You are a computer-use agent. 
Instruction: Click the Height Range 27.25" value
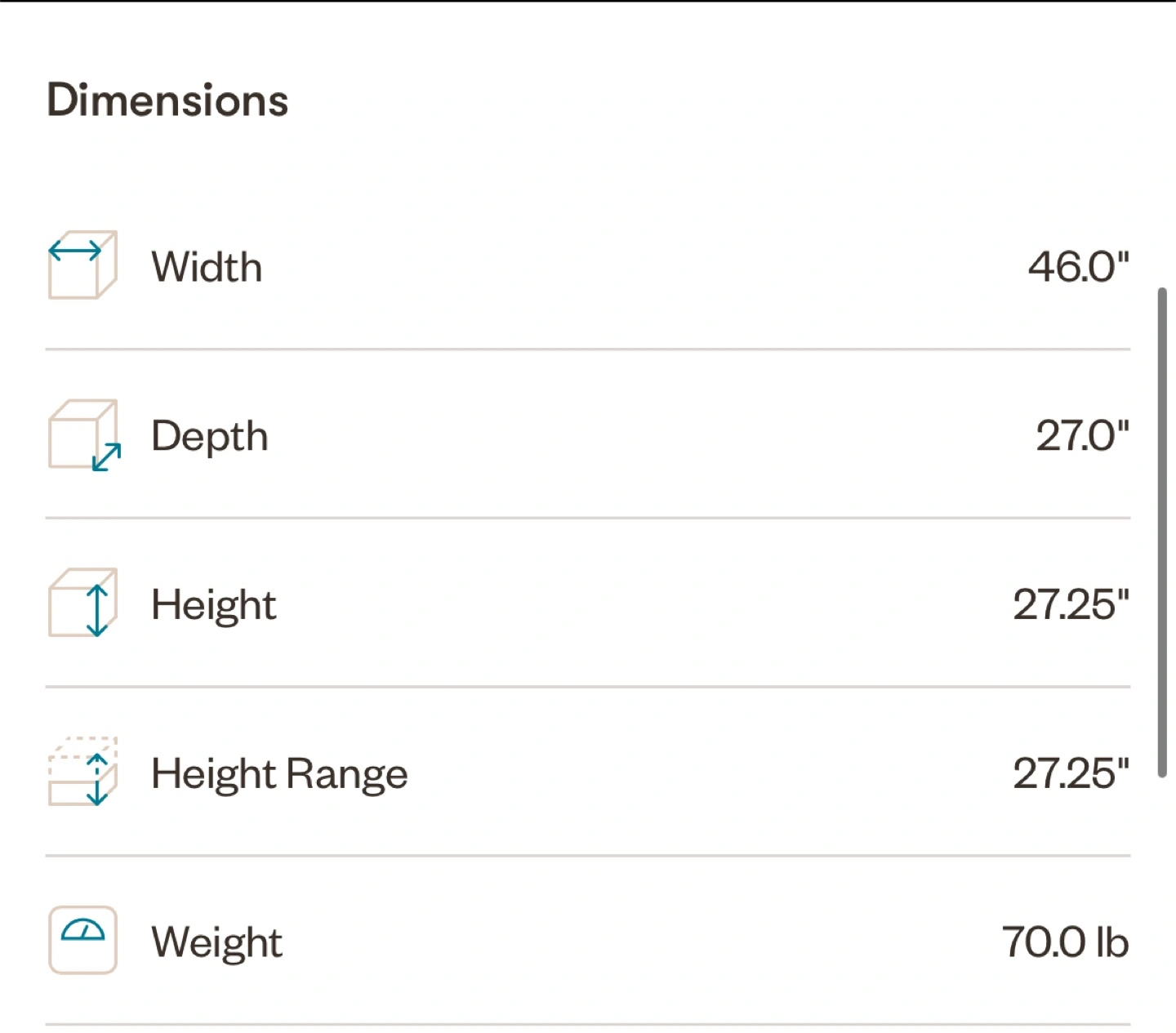click(1071, 773)
